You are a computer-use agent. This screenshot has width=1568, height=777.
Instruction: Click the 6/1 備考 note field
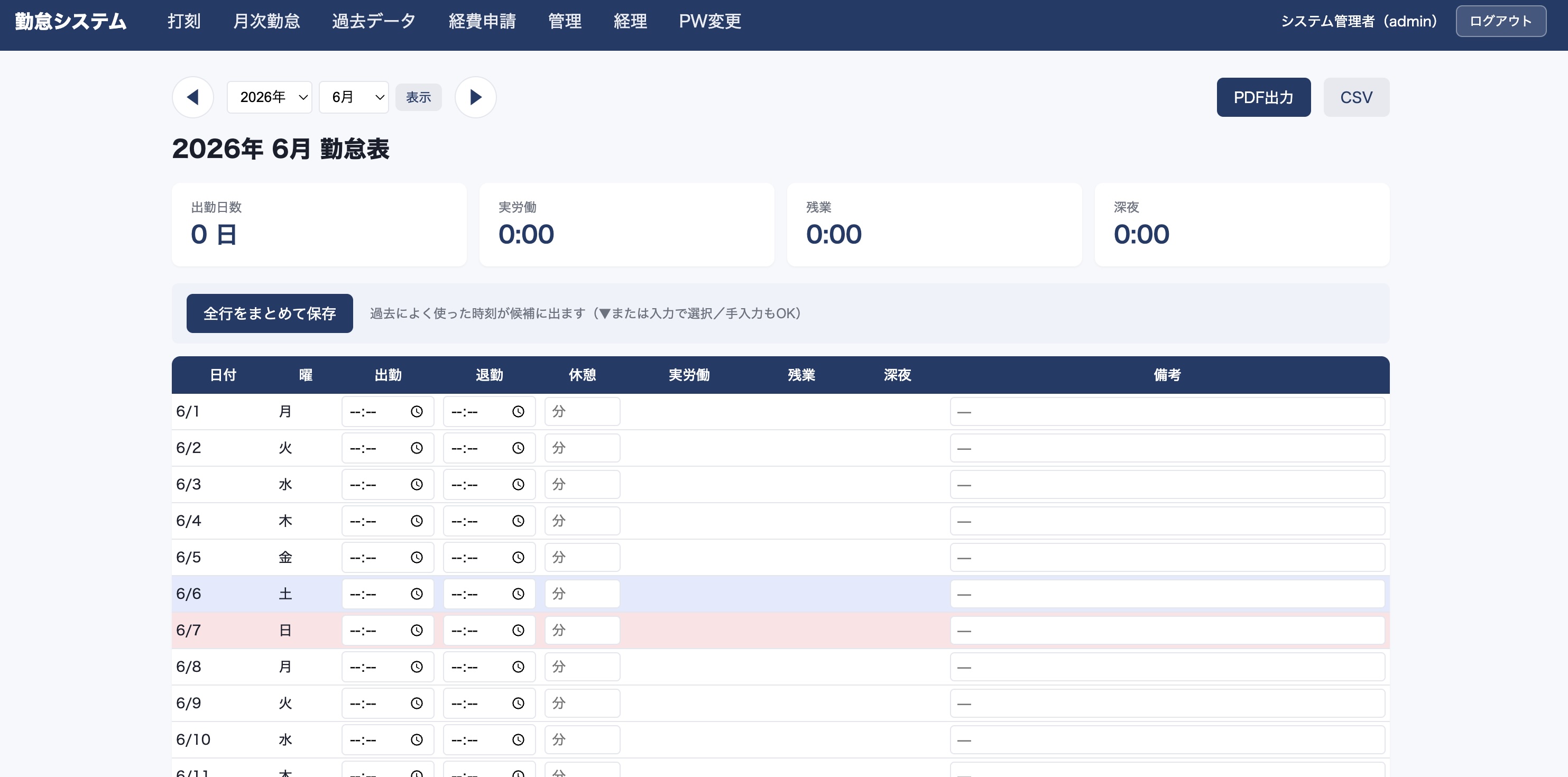coord(1167,412)
